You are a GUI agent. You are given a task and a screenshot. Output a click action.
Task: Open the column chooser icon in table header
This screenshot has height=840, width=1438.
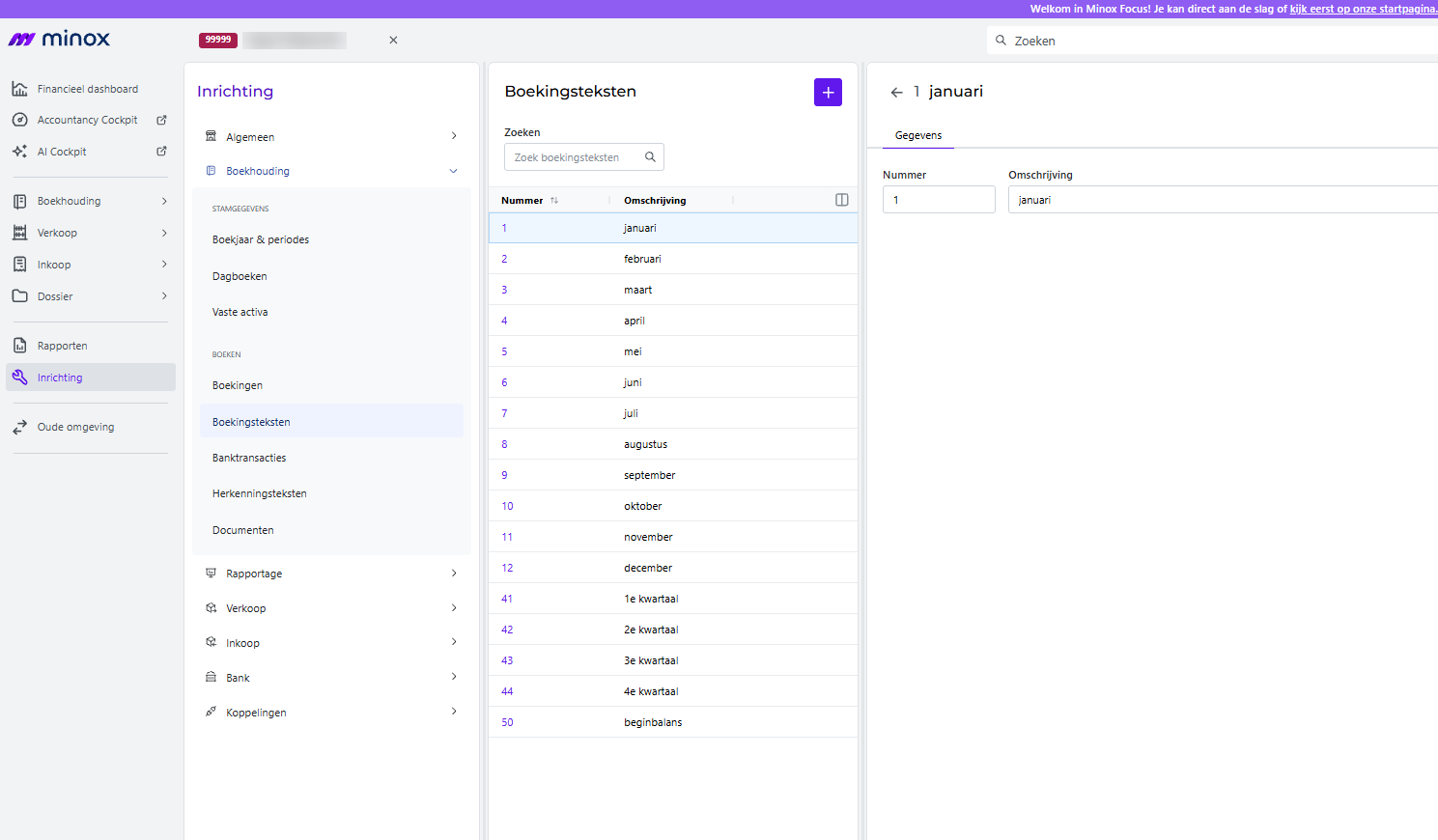[x=842, y=200]
